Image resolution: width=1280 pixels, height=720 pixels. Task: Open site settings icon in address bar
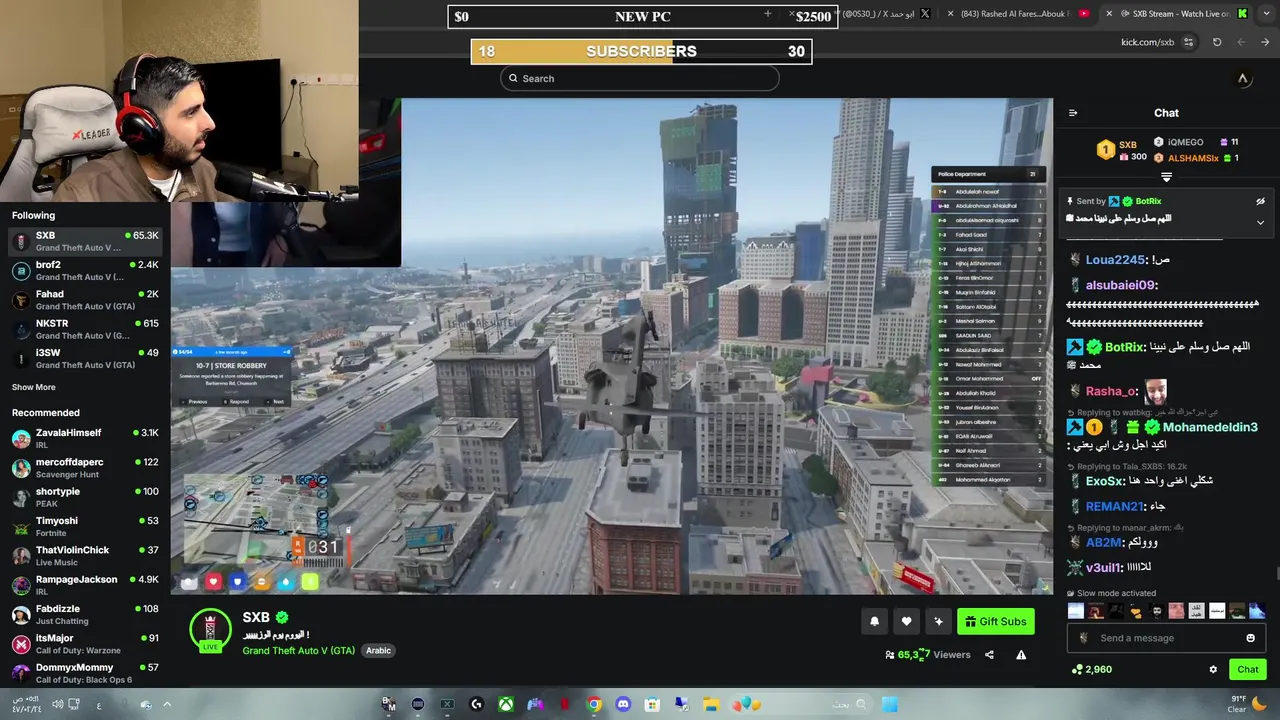pyautogui.click(x=1188, y=42)
